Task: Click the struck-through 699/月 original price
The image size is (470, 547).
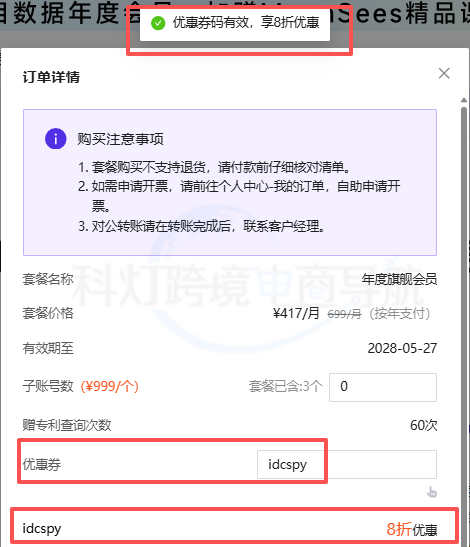Action: pyautogui.click(x=344, y=314)
